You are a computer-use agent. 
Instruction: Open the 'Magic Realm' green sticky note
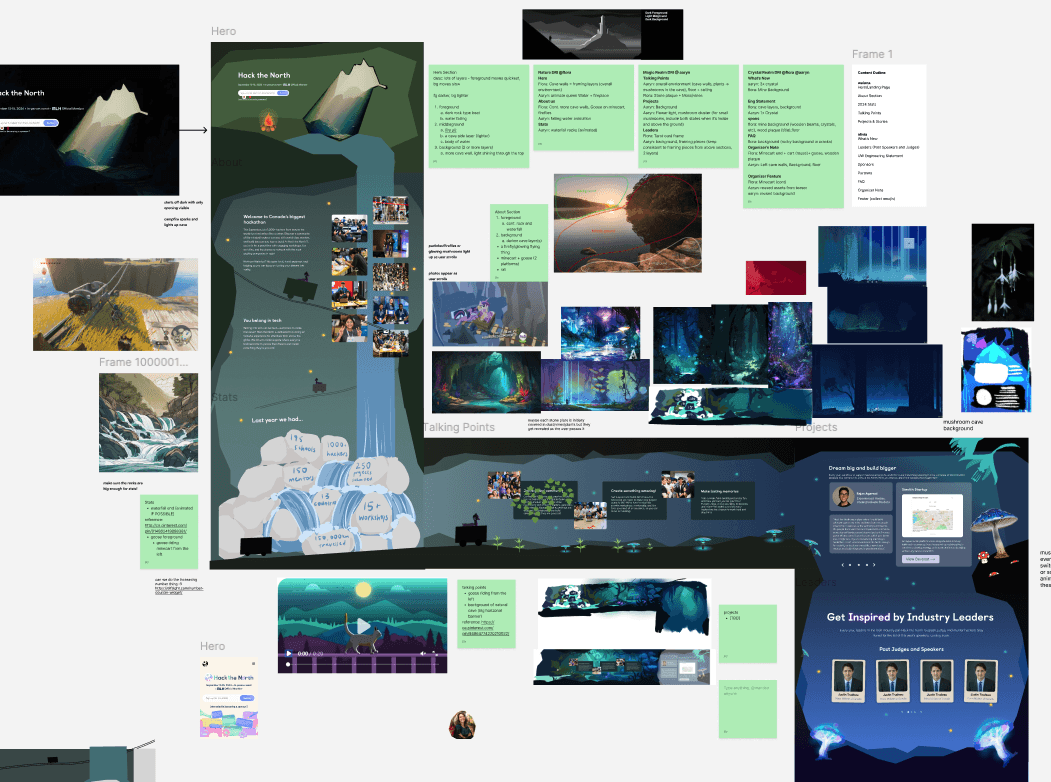coord(689,116)
